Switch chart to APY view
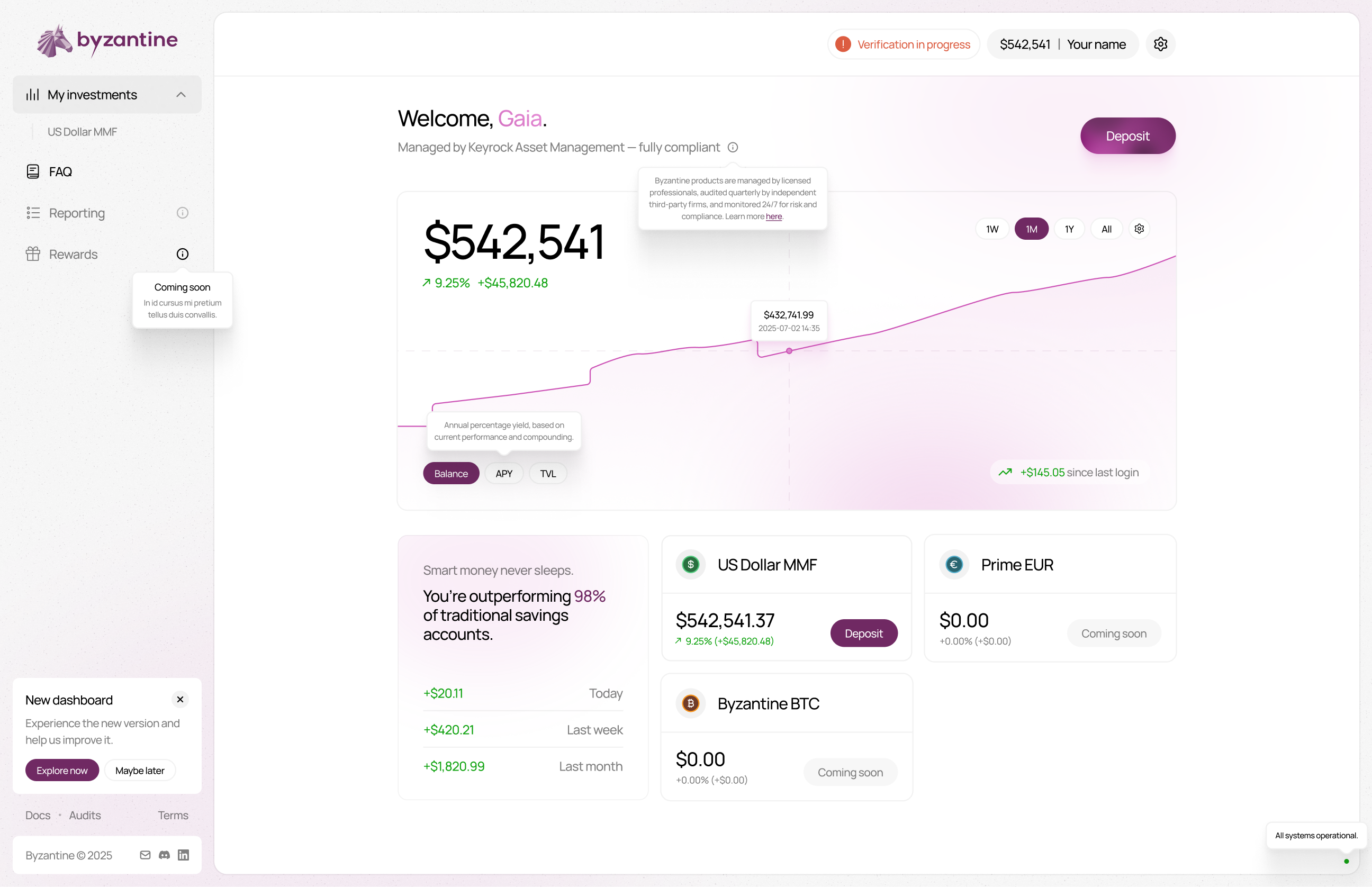 click(503, 474)
